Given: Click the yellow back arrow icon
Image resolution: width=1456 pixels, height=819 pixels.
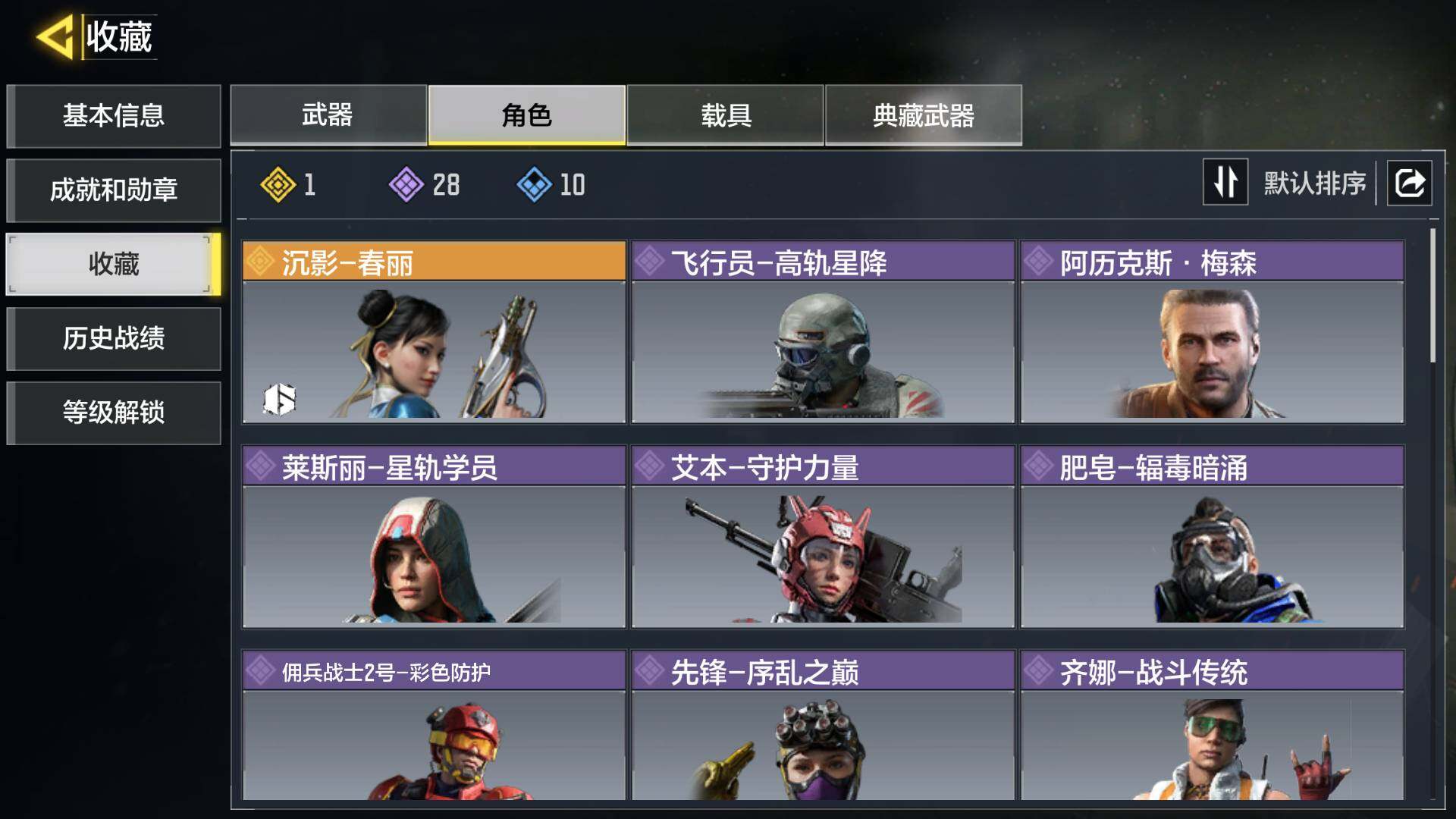Looking at the screenshot, I should (x=55, y=36).
